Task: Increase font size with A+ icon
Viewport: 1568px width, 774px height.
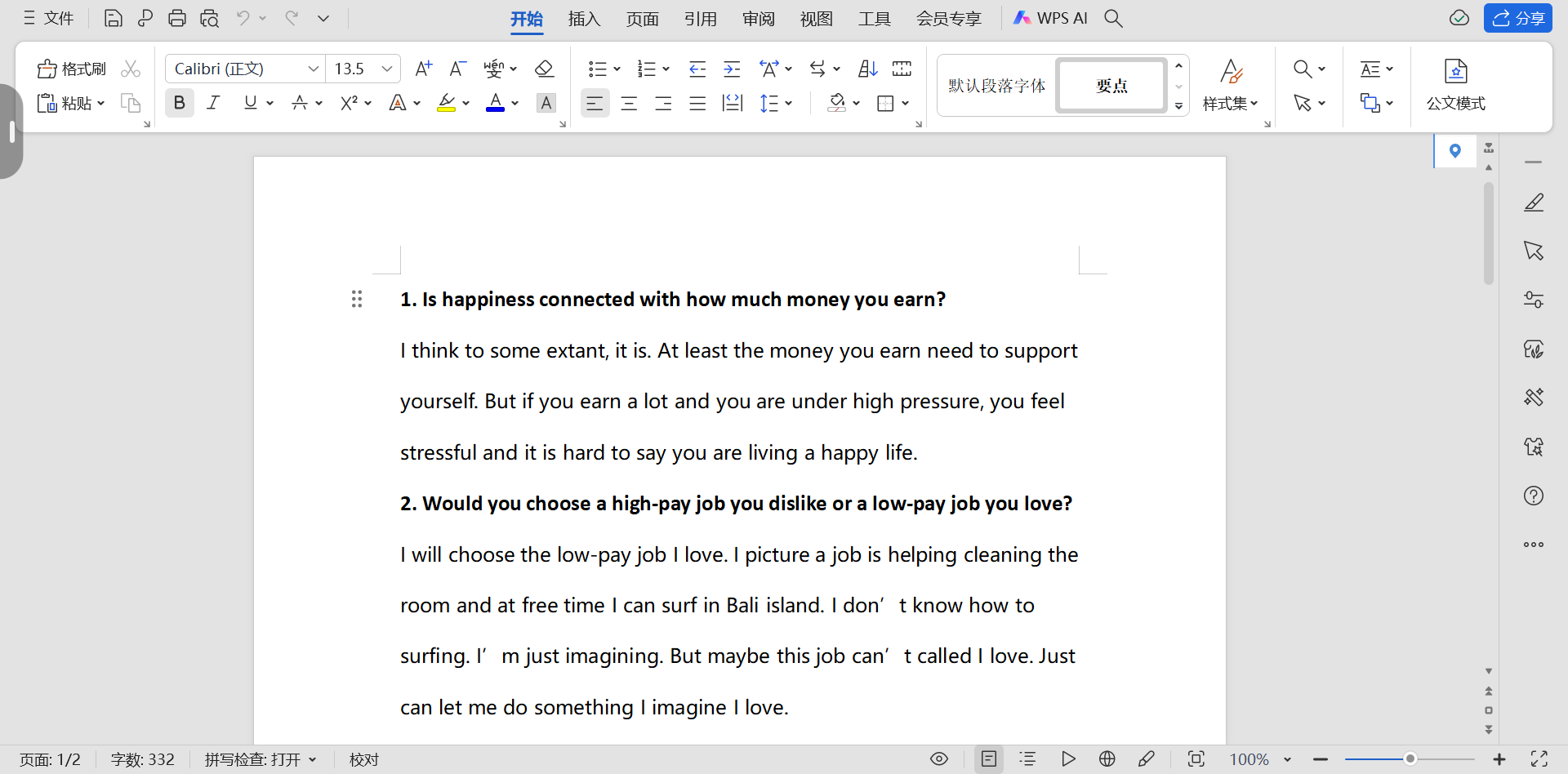Action: (x=423, y=69)
